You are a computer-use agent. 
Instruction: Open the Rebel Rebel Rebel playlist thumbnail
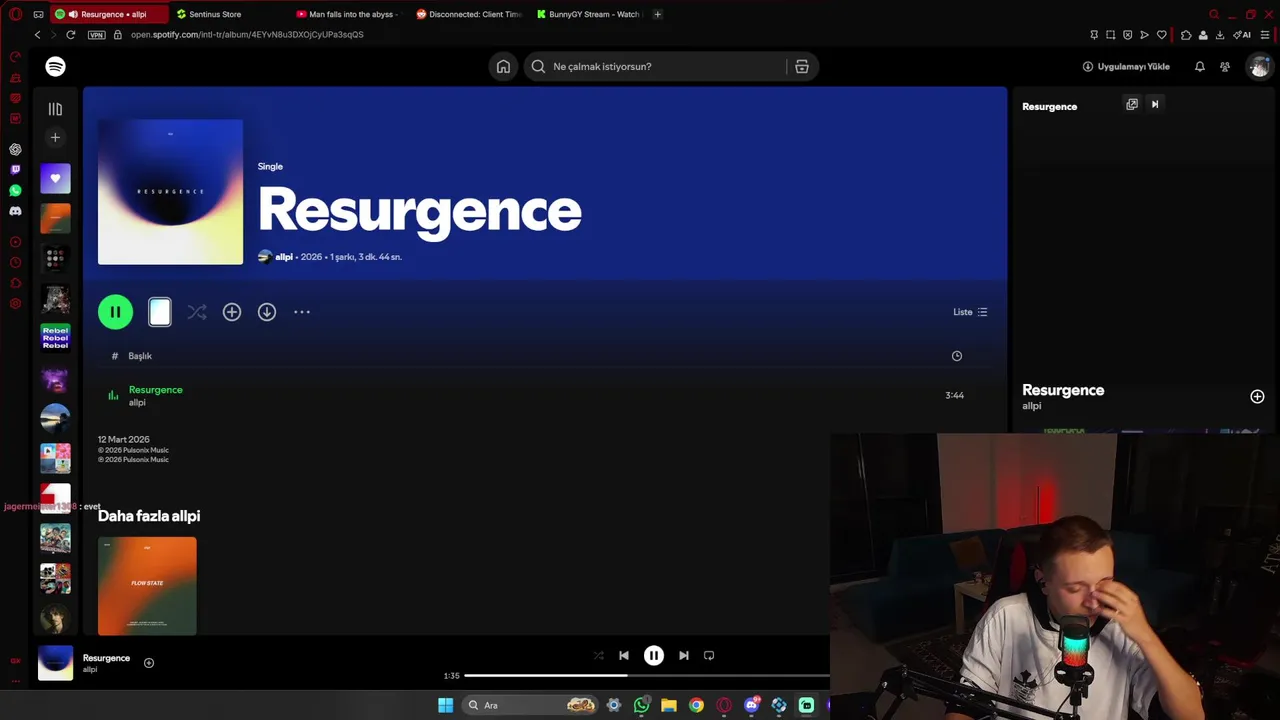coord(55,337)
